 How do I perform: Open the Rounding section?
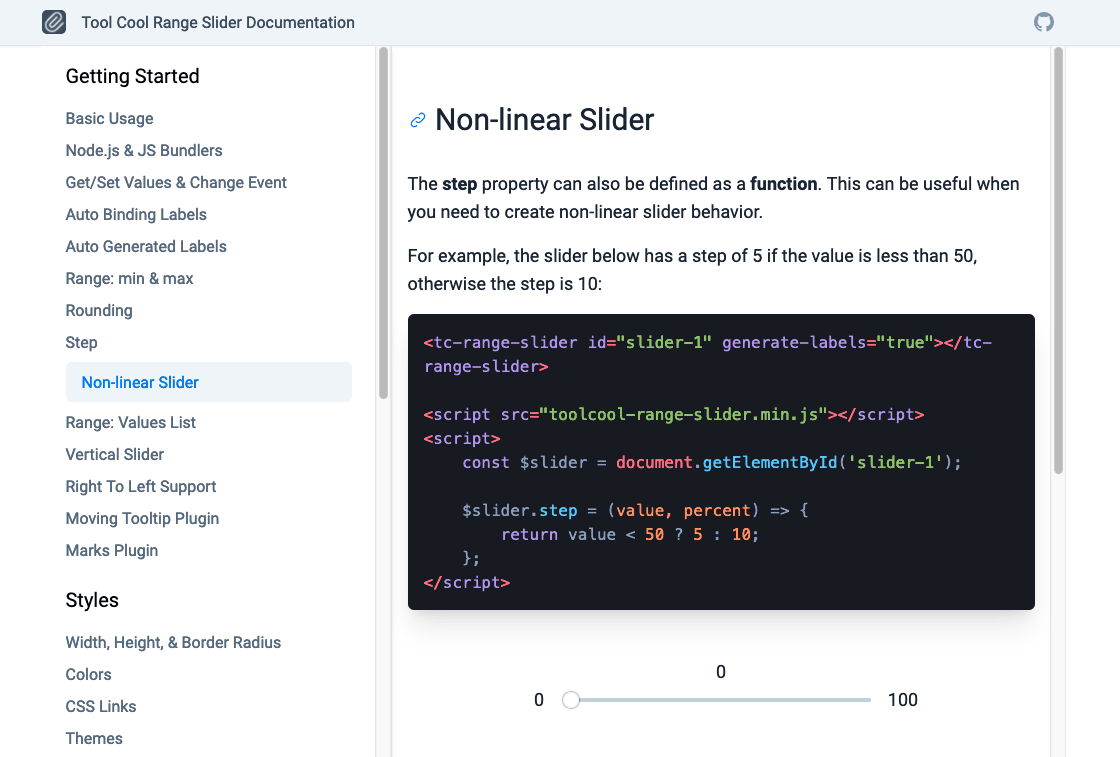point(99,310)
